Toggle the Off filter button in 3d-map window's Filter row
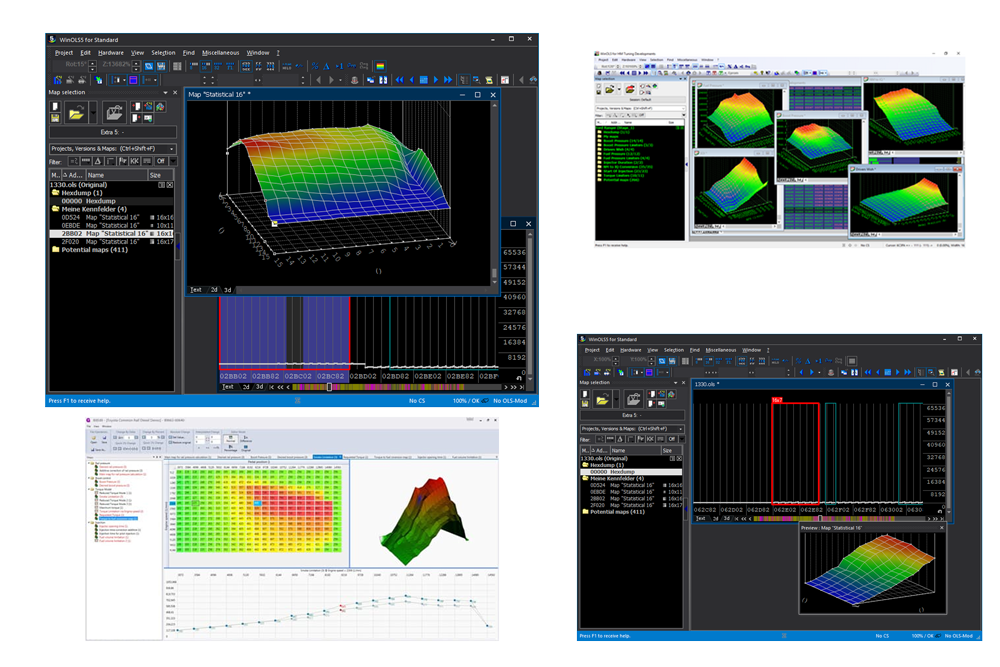Image resolution: width=1000 pixels, height=667 pixels. 161,161
